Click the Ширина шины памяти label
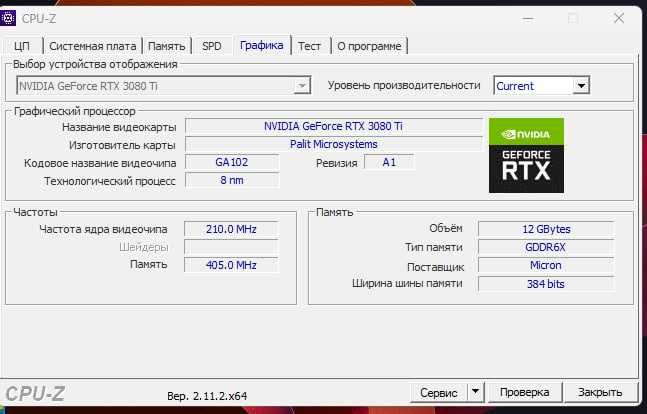 tap(407, 284)
